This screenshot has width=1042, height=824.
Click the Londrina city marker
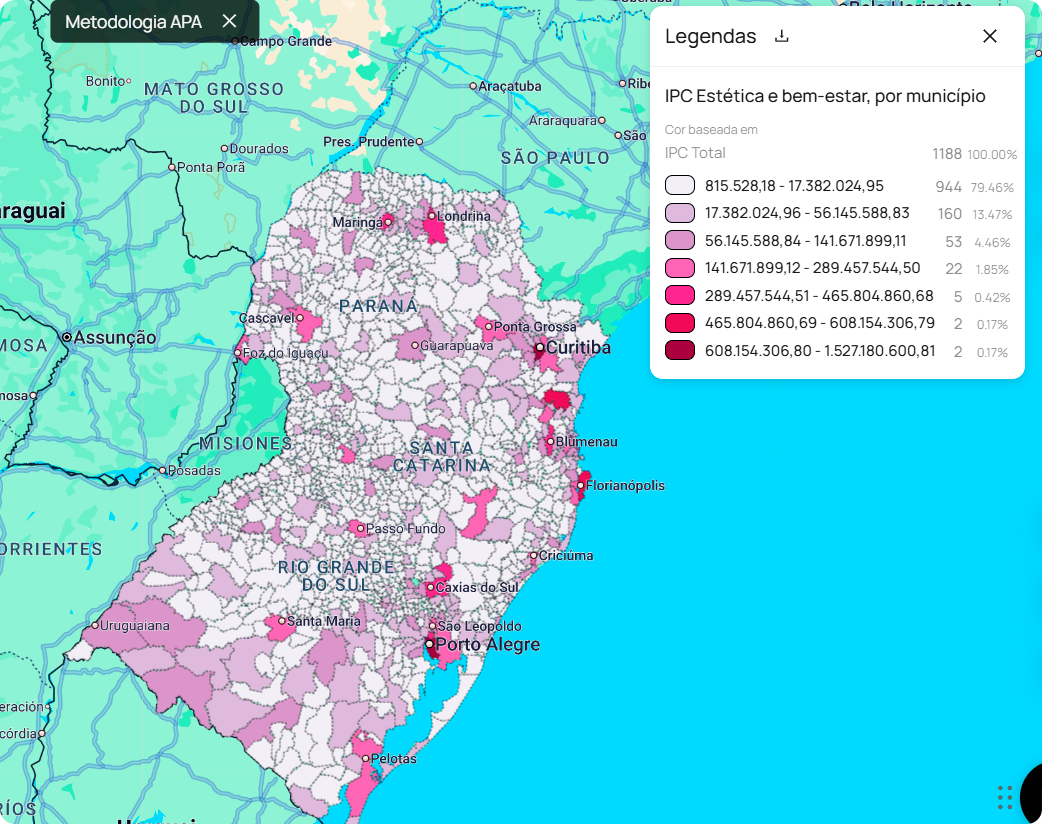pyautogui.click(x=431, y=216)
